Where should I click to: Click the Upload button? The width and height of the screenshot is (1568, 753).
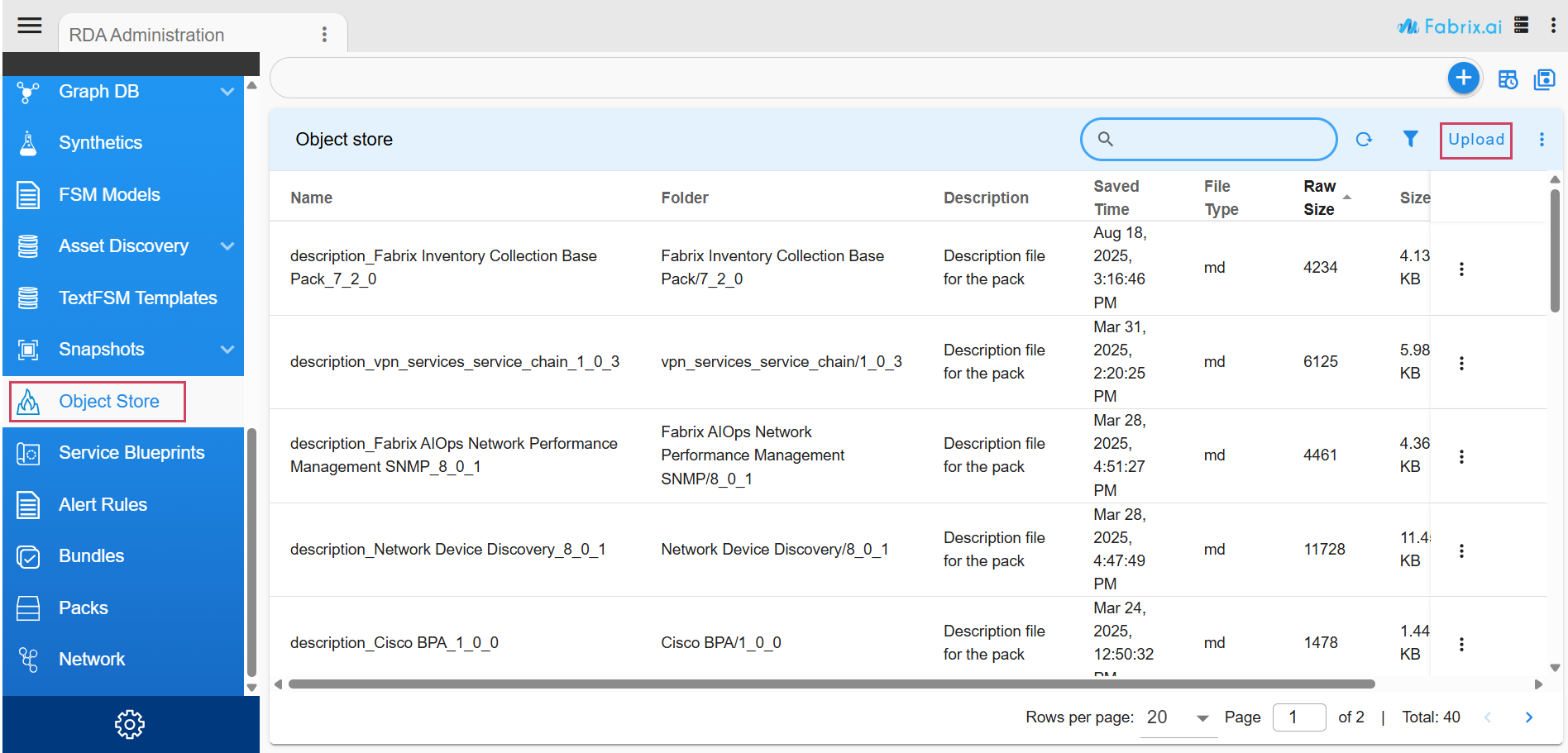click(x=1475, y=140)
